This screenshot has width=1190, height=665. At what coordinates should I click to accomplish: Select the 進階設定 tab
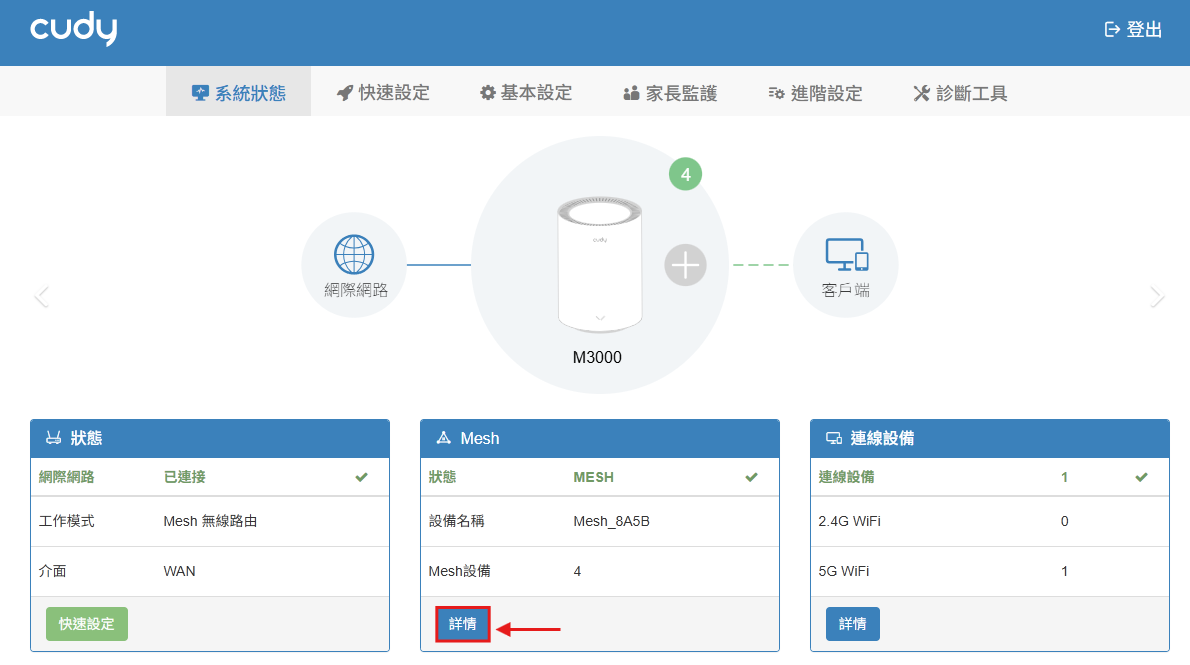click(815, 93)
